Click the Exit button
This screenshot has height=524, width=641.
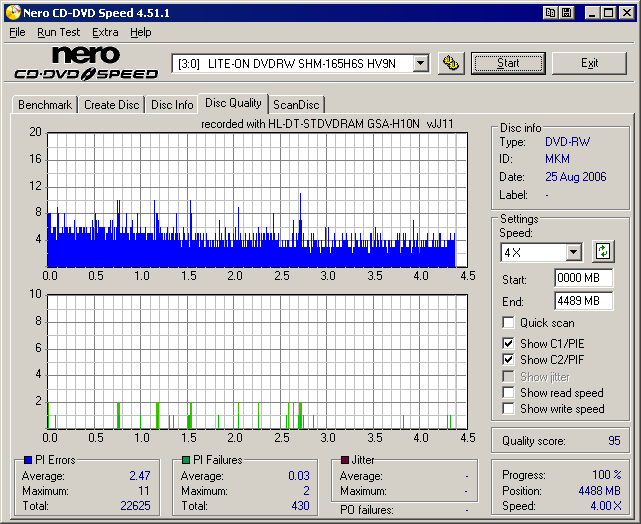[x=590, y=63]
